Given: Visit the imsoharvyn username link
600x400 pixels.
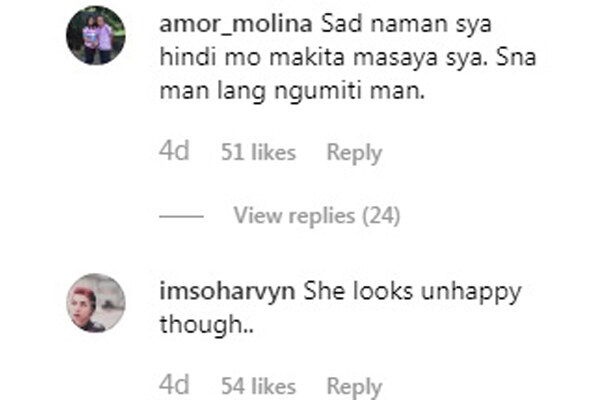Looking at the screenshot, I should [x=227, y=292].
